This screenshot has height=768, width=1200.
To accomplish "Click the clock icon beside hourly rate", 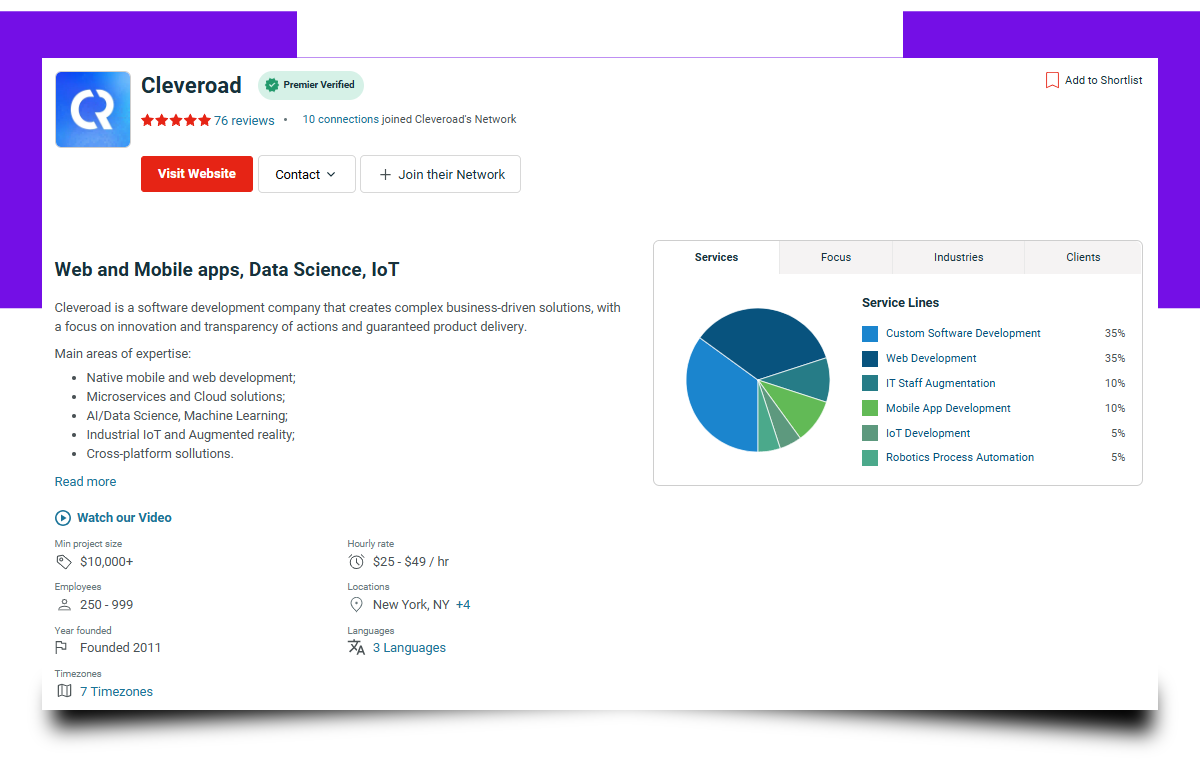I will pyautogui.click(x=356, y=562).
